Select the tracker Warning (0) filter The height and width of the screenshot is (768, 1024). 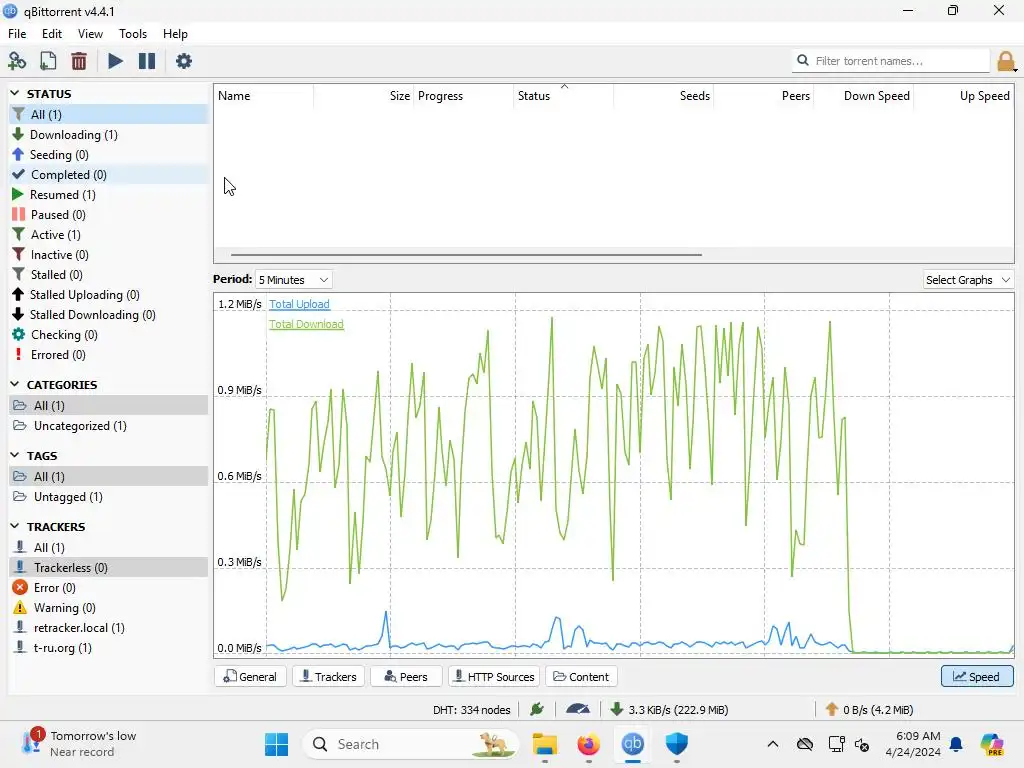tap(108, 608)
